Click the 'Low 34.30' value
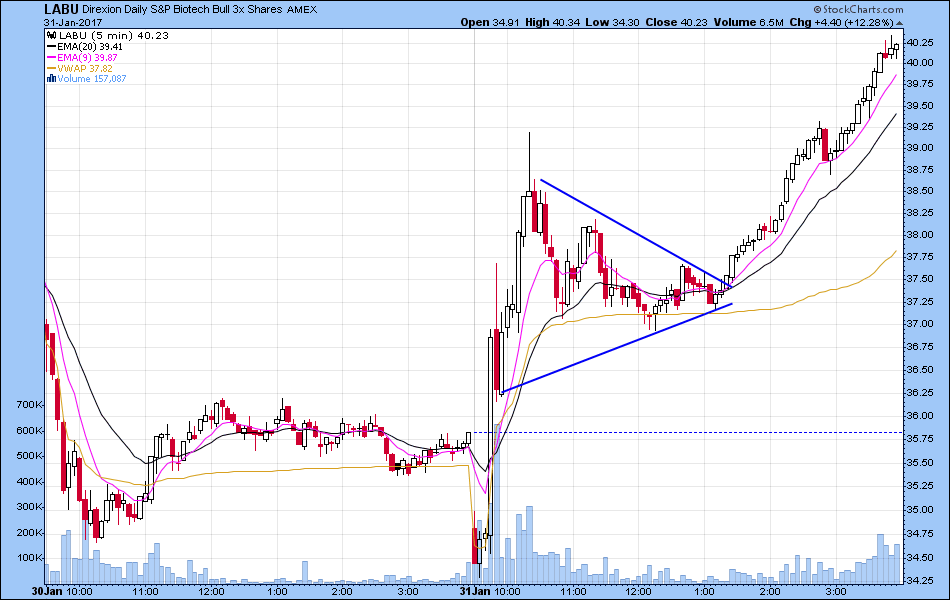 [x=612, y=22]
